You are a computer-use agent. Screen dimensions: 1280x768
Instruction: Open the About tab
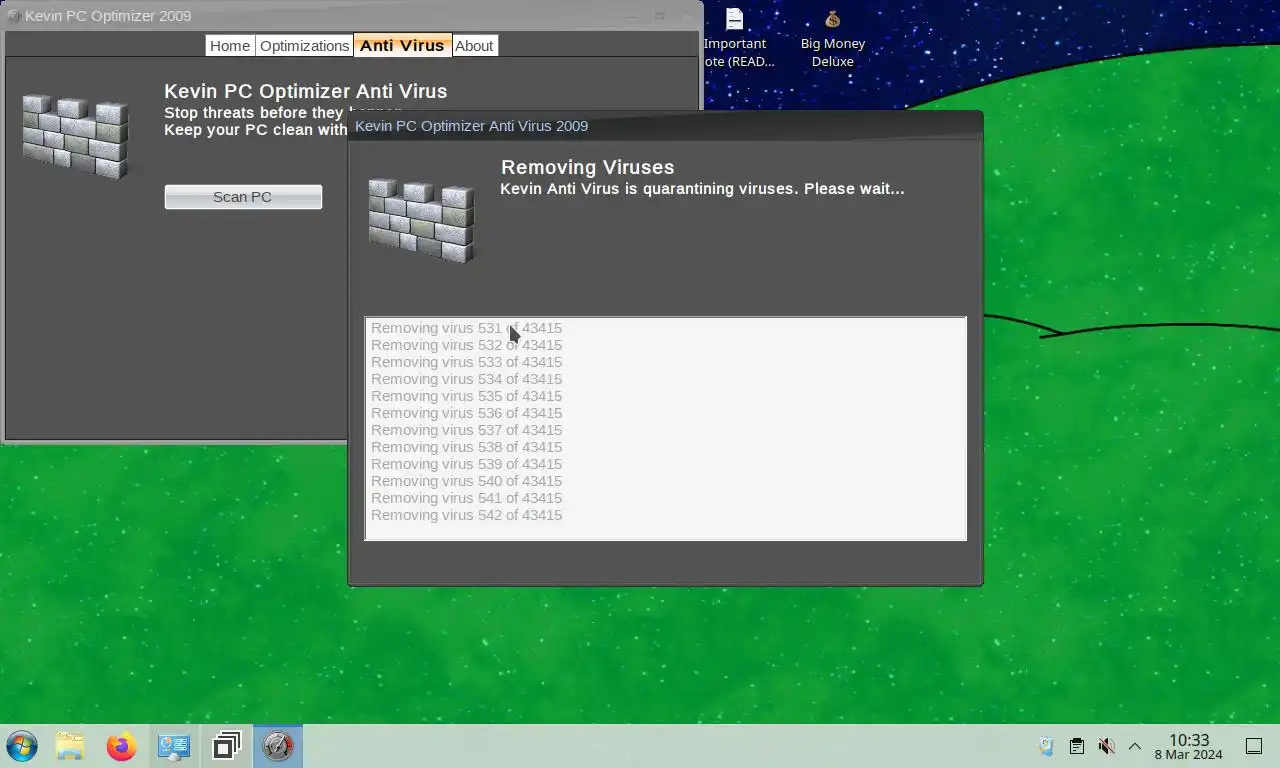[474, 46]
